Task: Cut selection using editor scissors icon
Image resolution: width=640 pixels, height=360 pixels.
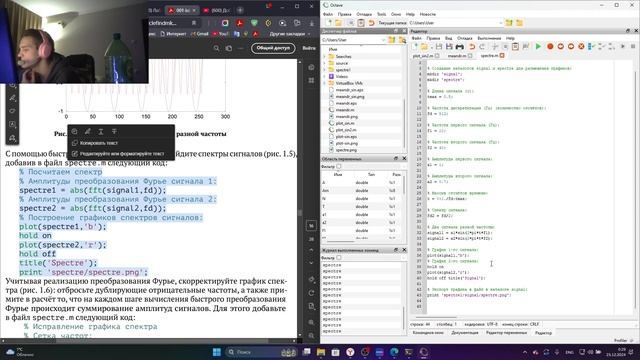Action: [x=495, y=47]
